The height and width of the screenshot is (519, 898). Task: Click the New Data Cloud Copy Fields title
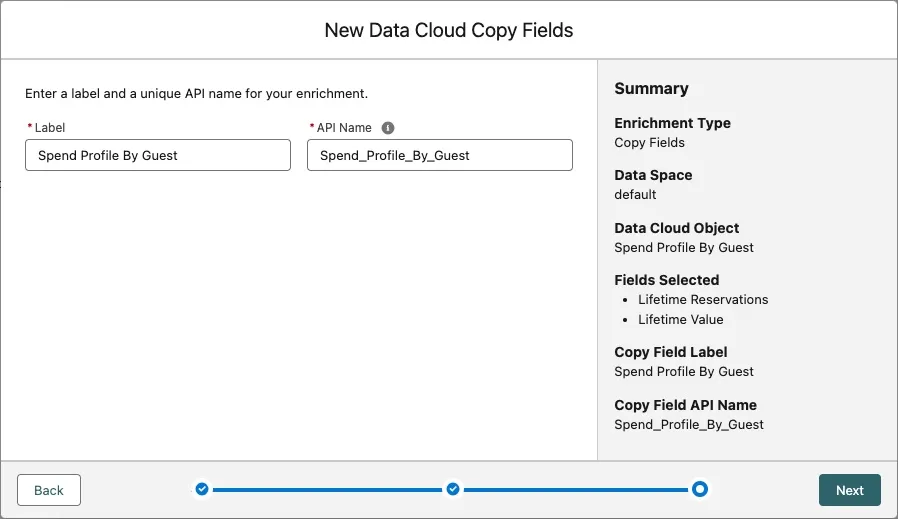pos(449,30)
